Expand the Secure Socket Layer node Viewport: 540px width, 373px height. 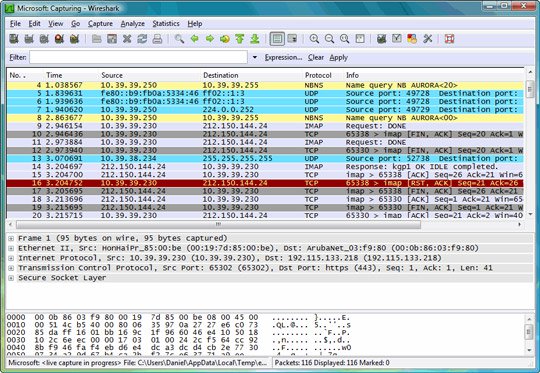click(11, 278)
